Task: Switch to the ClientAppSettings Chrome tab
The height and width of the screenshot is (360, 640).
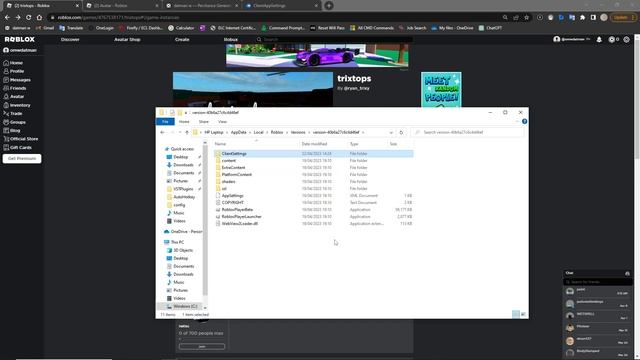Action: 281,6
